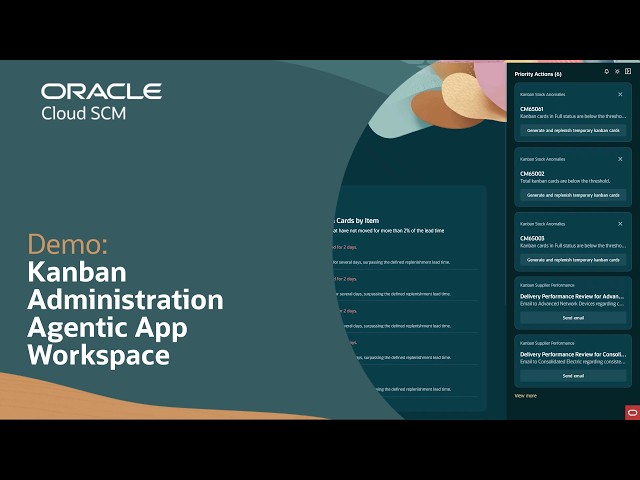Open the notifications bell in Priority Actions

pos(607,71)
